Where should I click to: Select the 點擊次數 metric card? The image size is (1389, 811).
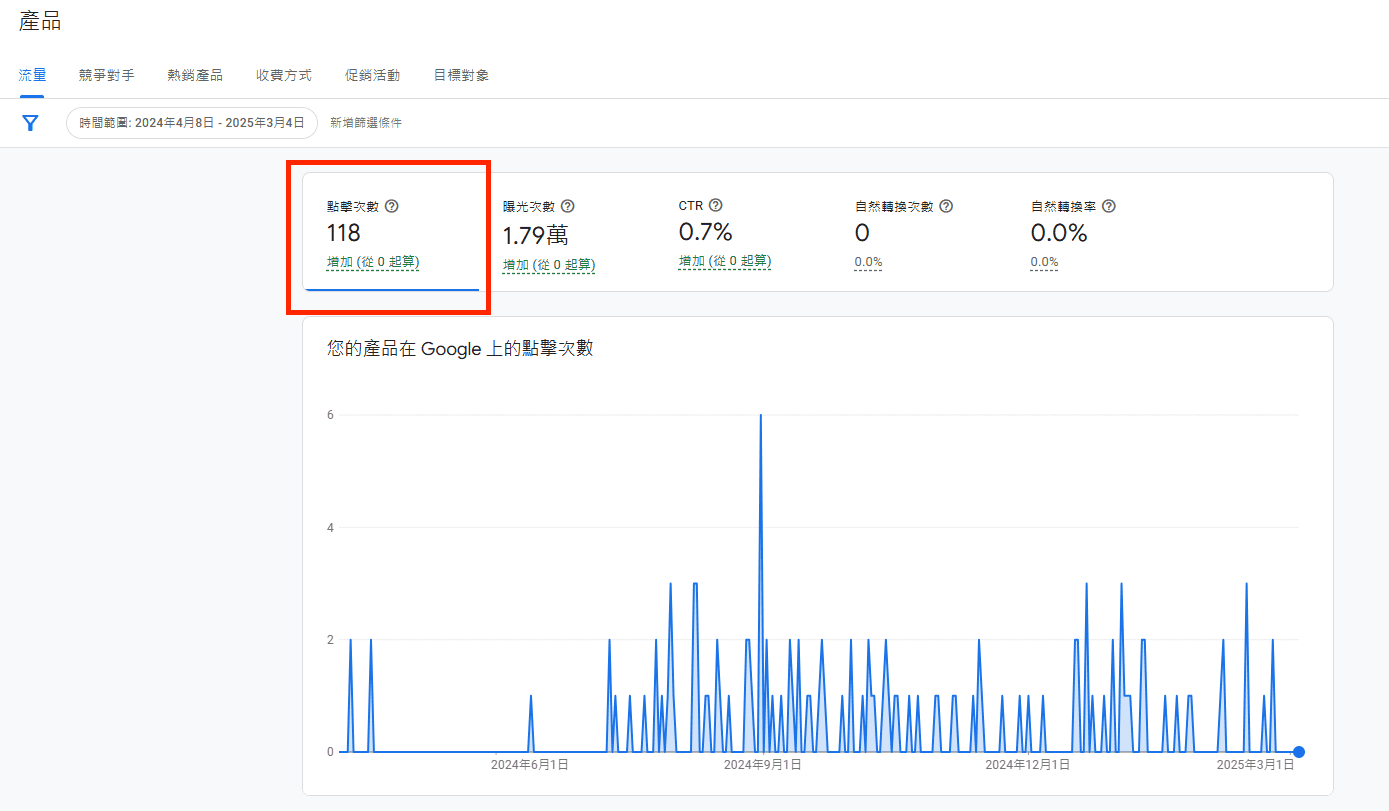click(391, 232)
